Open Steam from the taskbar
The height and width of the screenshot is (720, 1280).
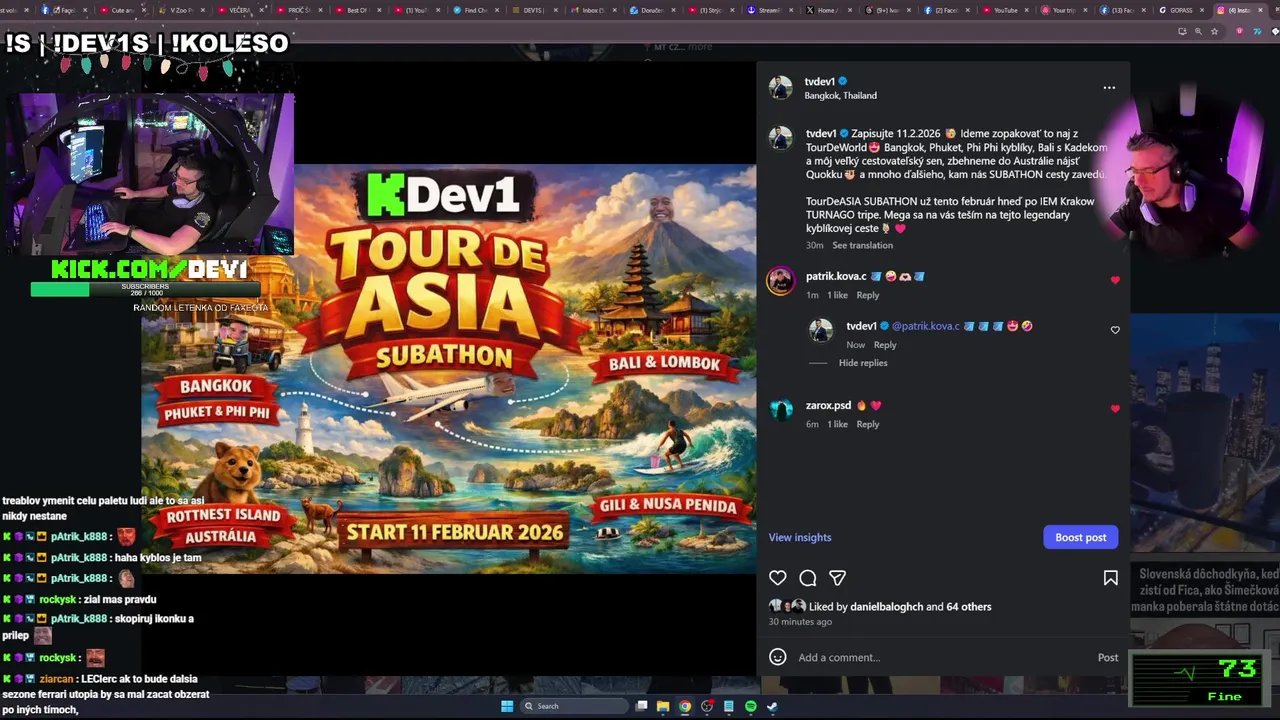coord(772,706)
